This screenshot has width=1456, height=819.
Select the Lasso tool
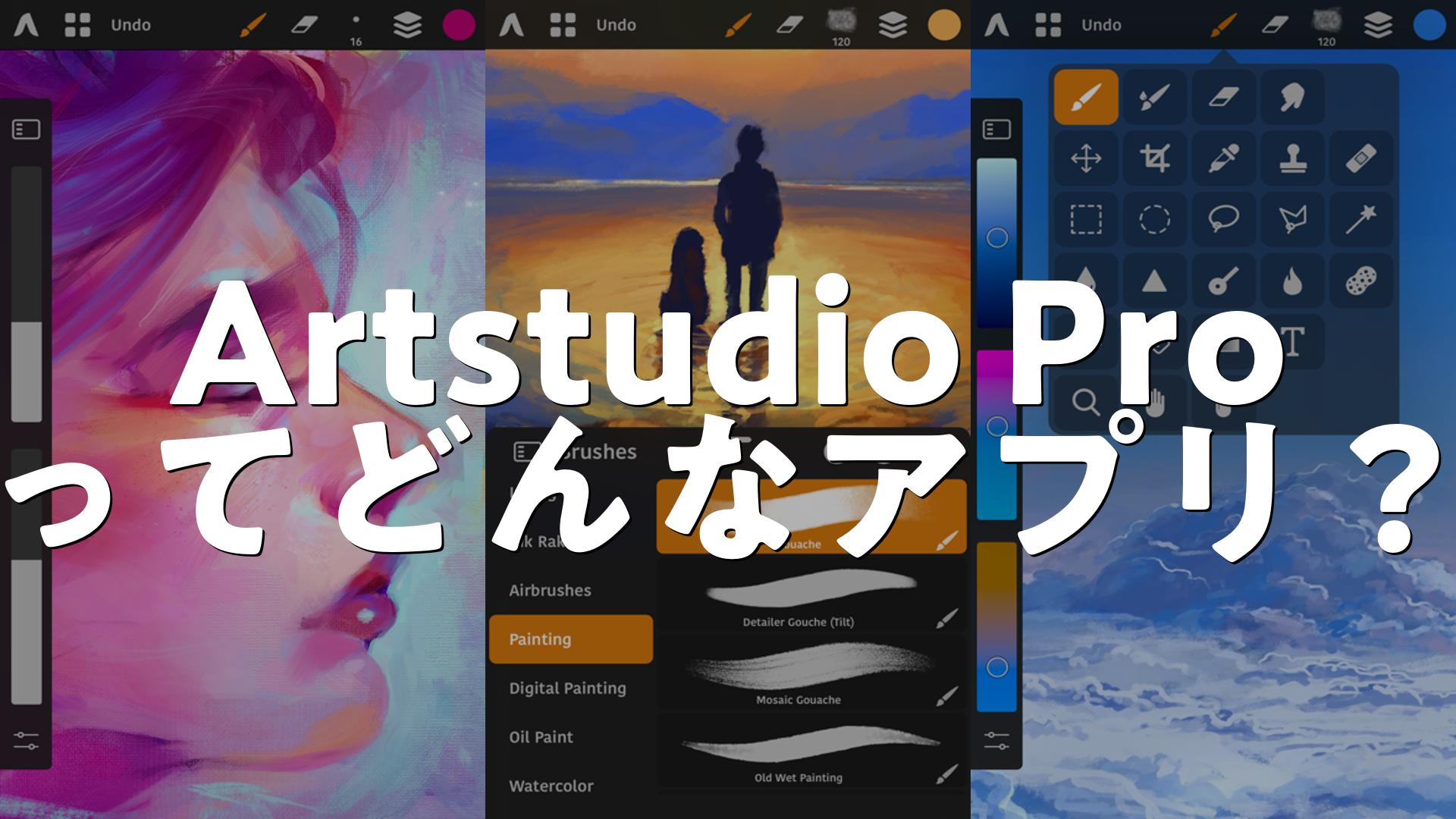[1223, 220]
